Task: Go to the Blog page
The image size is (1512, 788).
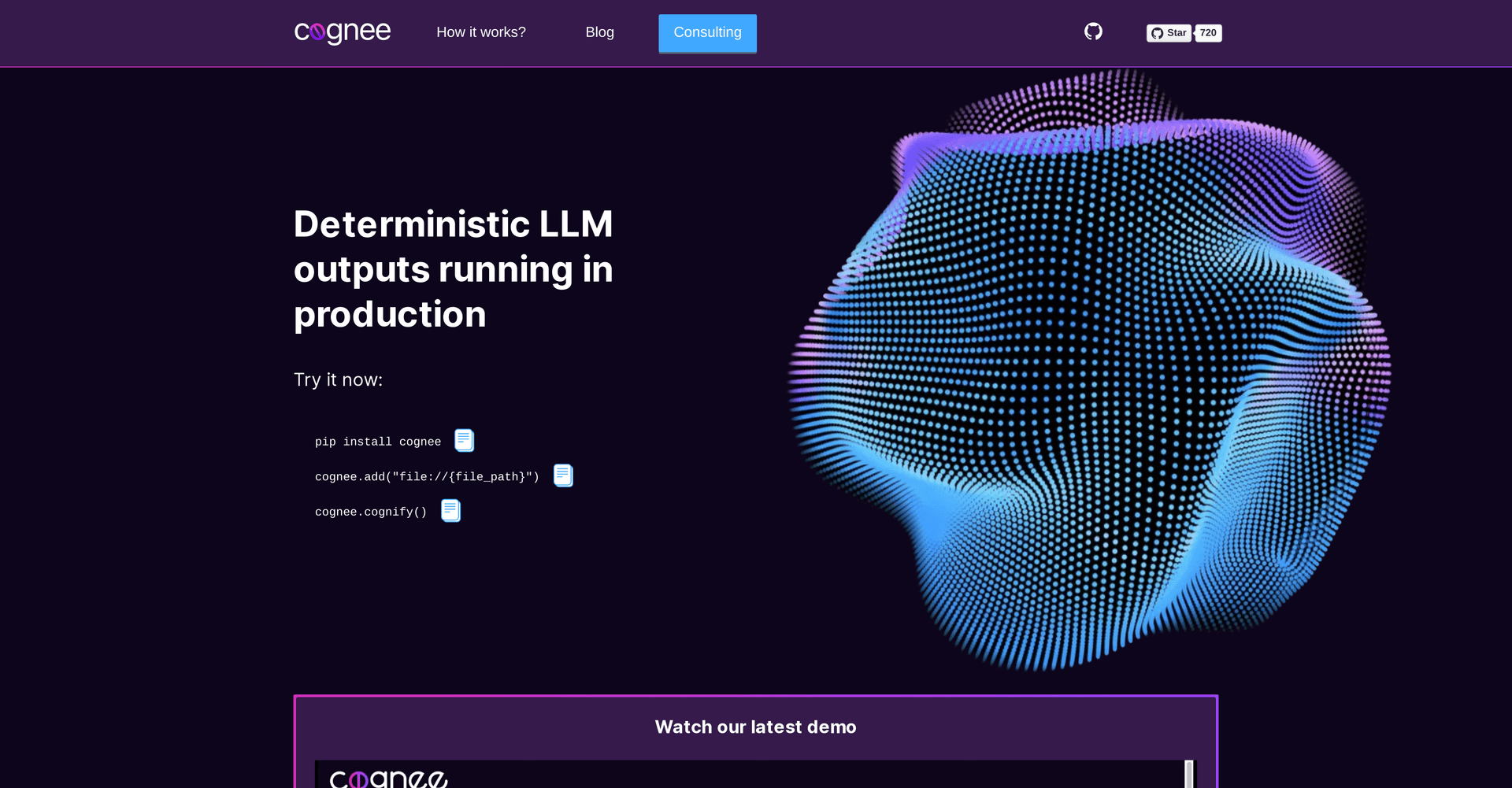Action: 599,32
